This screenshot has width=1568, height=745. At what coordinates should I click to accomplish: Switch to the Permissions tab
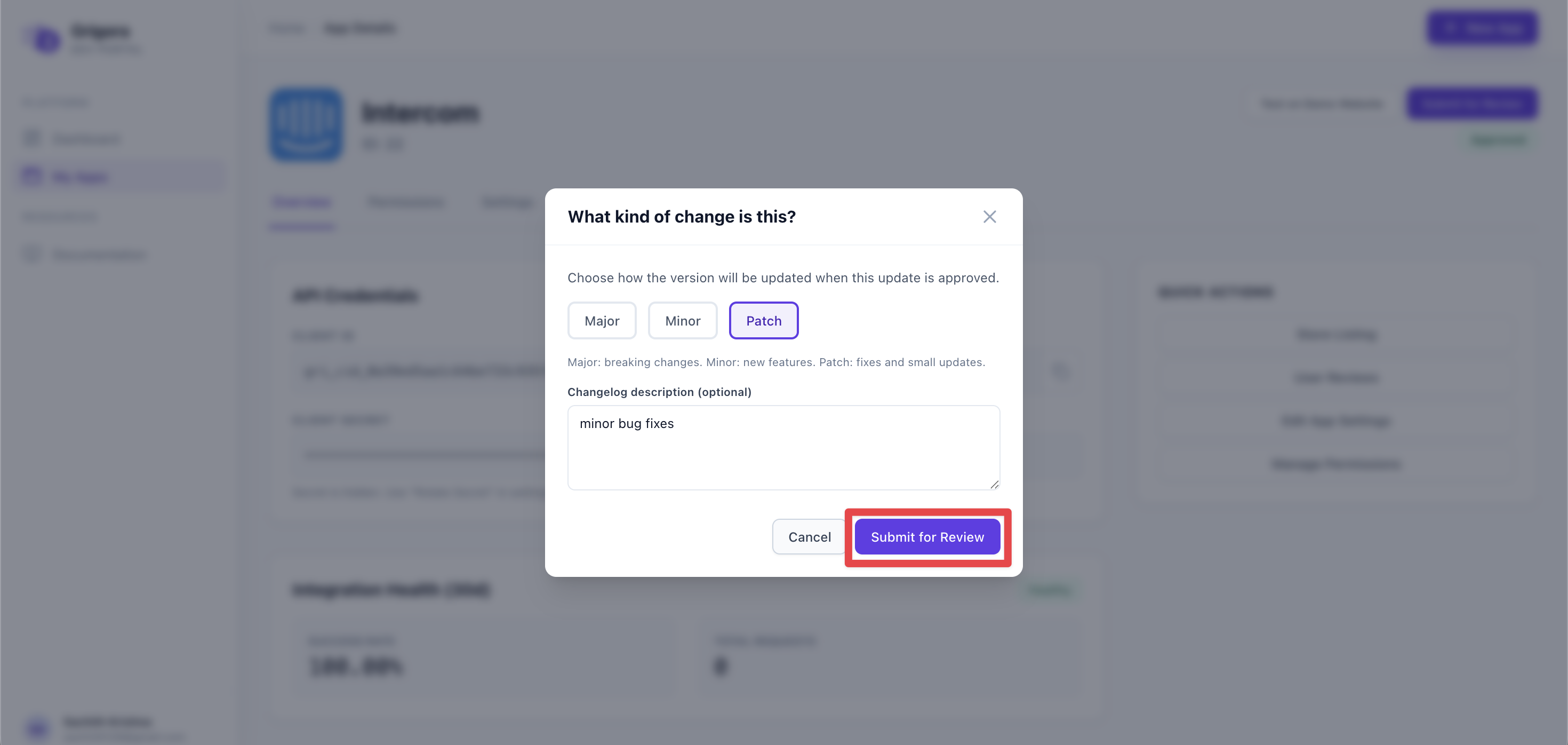[x=406, y=202]
